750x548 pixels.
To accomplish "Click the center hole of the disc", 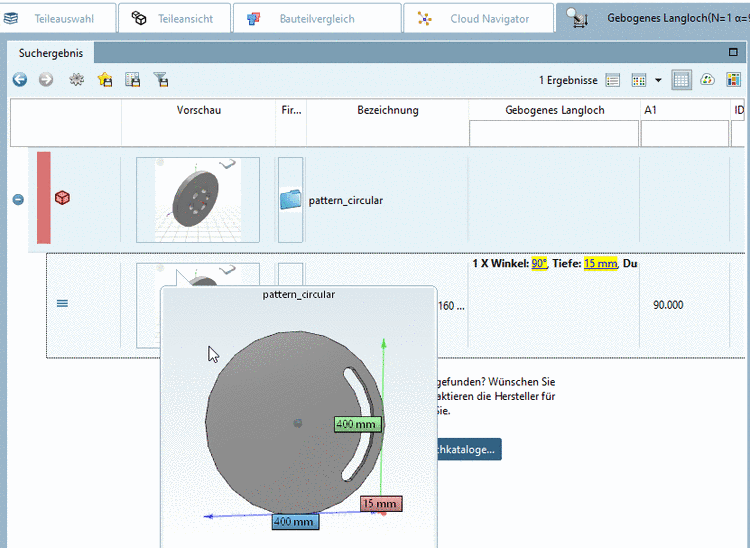I will click(x=298, y=423).
